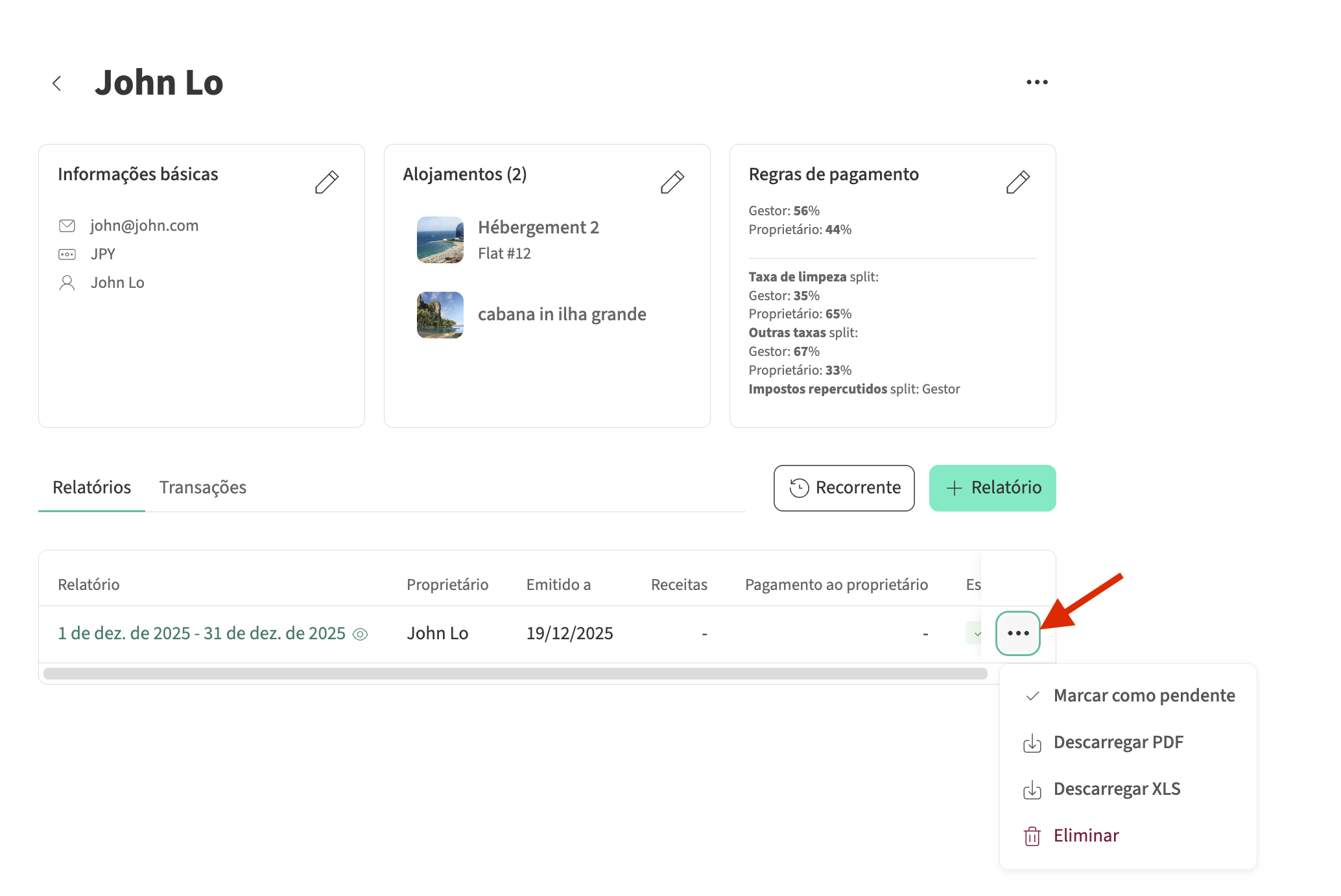Click the report row three-dots button
Viewport: 1341px width, 896px height.
1018,633
